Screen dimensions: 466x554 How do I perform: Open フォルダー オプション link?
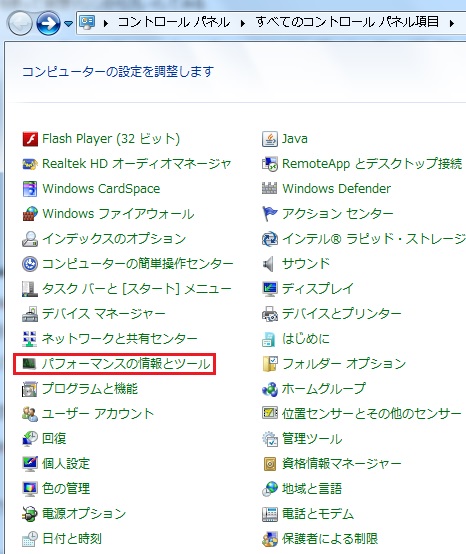343,364
